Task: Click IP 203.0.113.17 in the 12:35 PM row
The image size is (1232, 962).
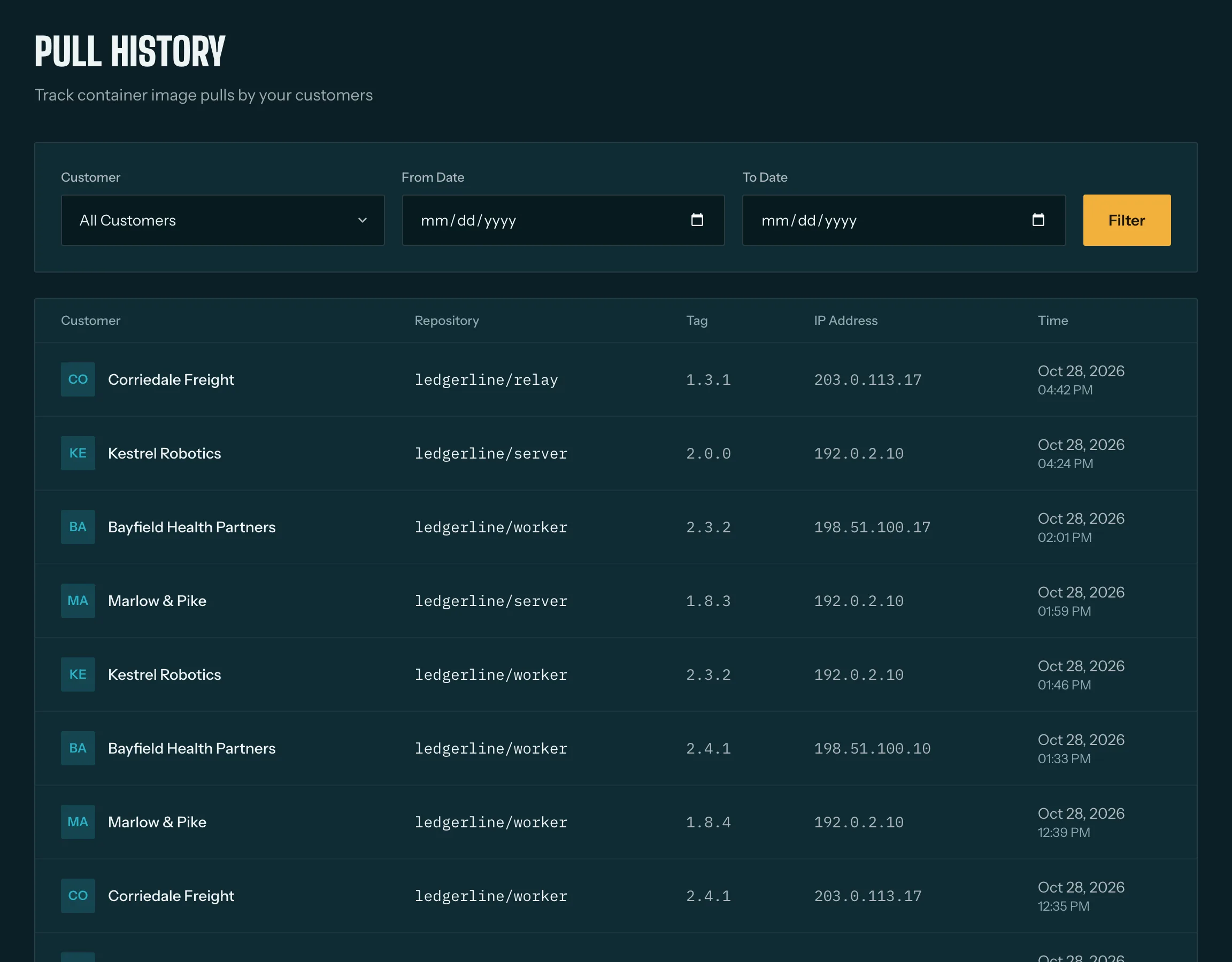Action: tap(868, 896)
